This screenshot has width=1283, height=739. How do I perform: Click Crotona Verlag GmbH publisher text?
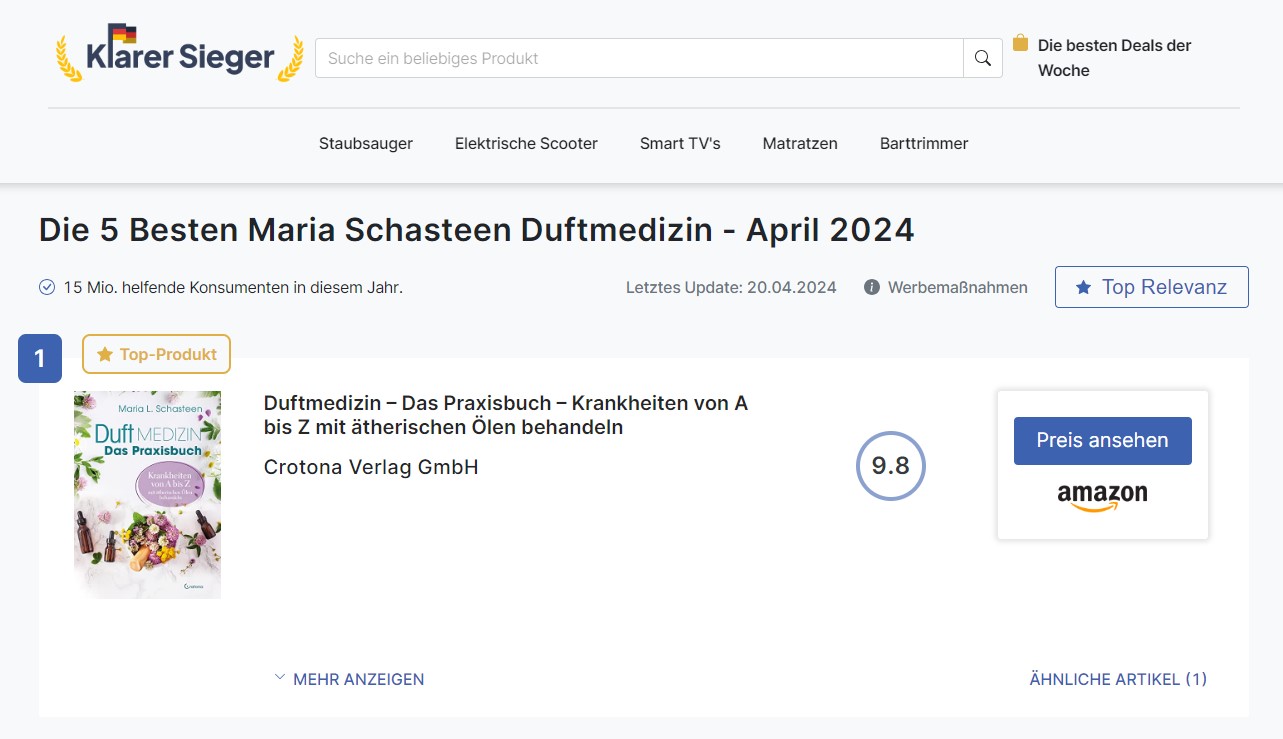tap(371, 467)
